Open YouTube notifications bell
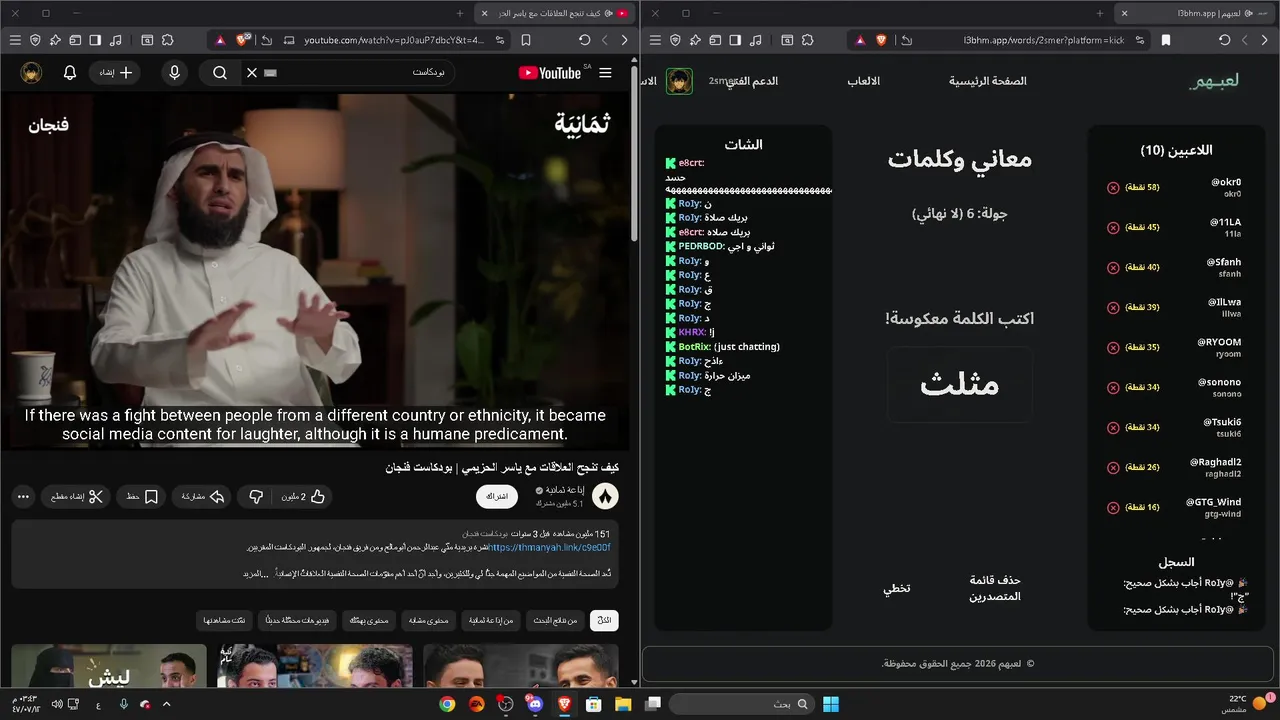Screen dimensions: 1280x720 pos(70,73)
